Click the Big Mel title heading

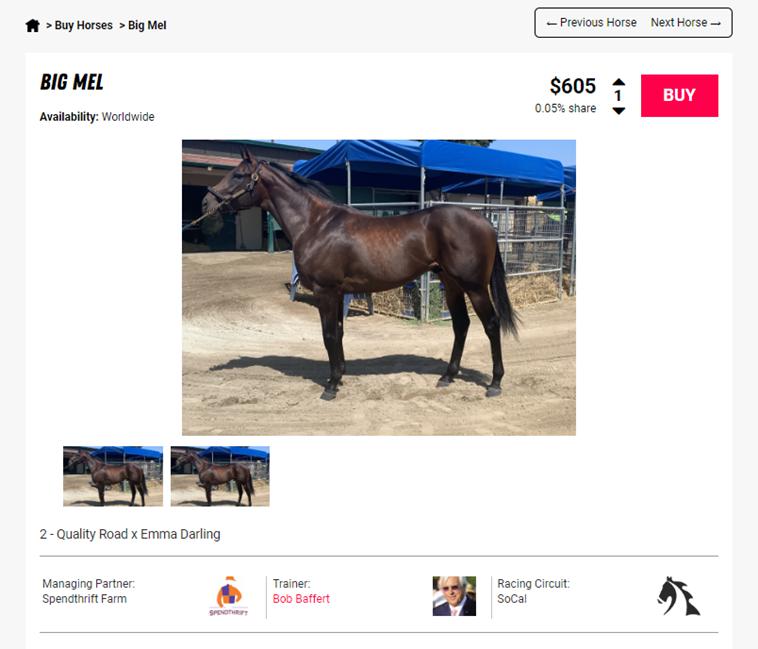click(x=72, y=82)
